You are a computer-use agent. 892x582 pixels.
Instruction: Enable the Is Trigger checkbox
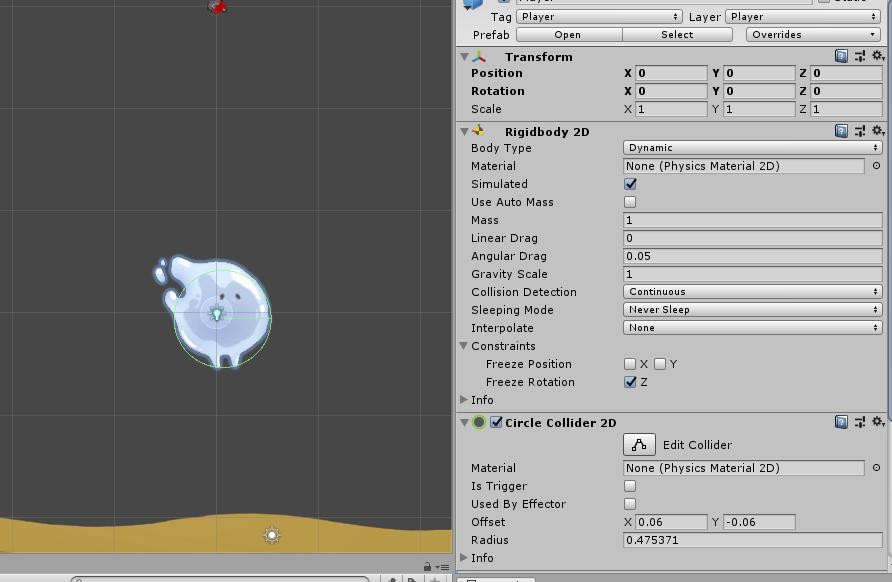630,486
